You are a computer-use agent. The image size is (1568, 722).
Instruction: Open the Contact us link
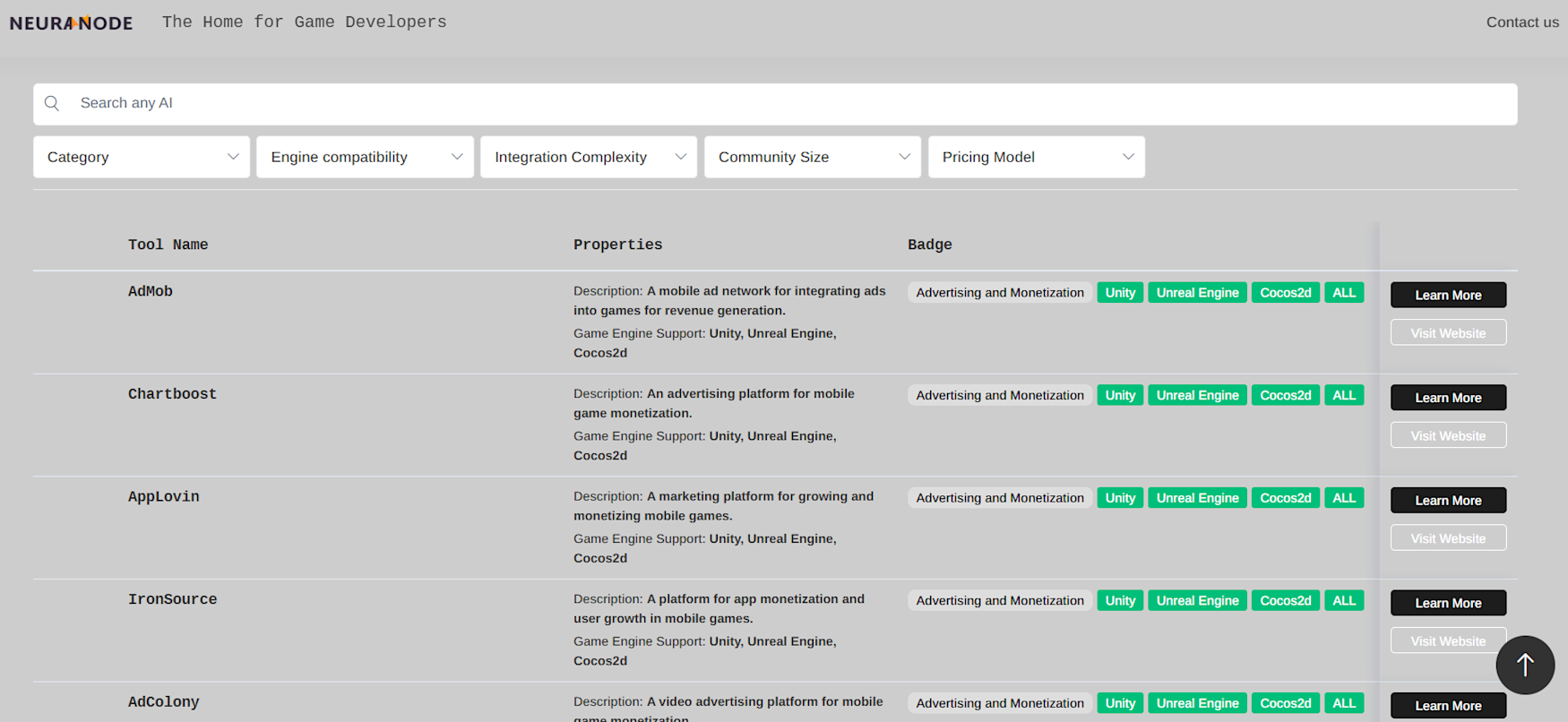1522,22
